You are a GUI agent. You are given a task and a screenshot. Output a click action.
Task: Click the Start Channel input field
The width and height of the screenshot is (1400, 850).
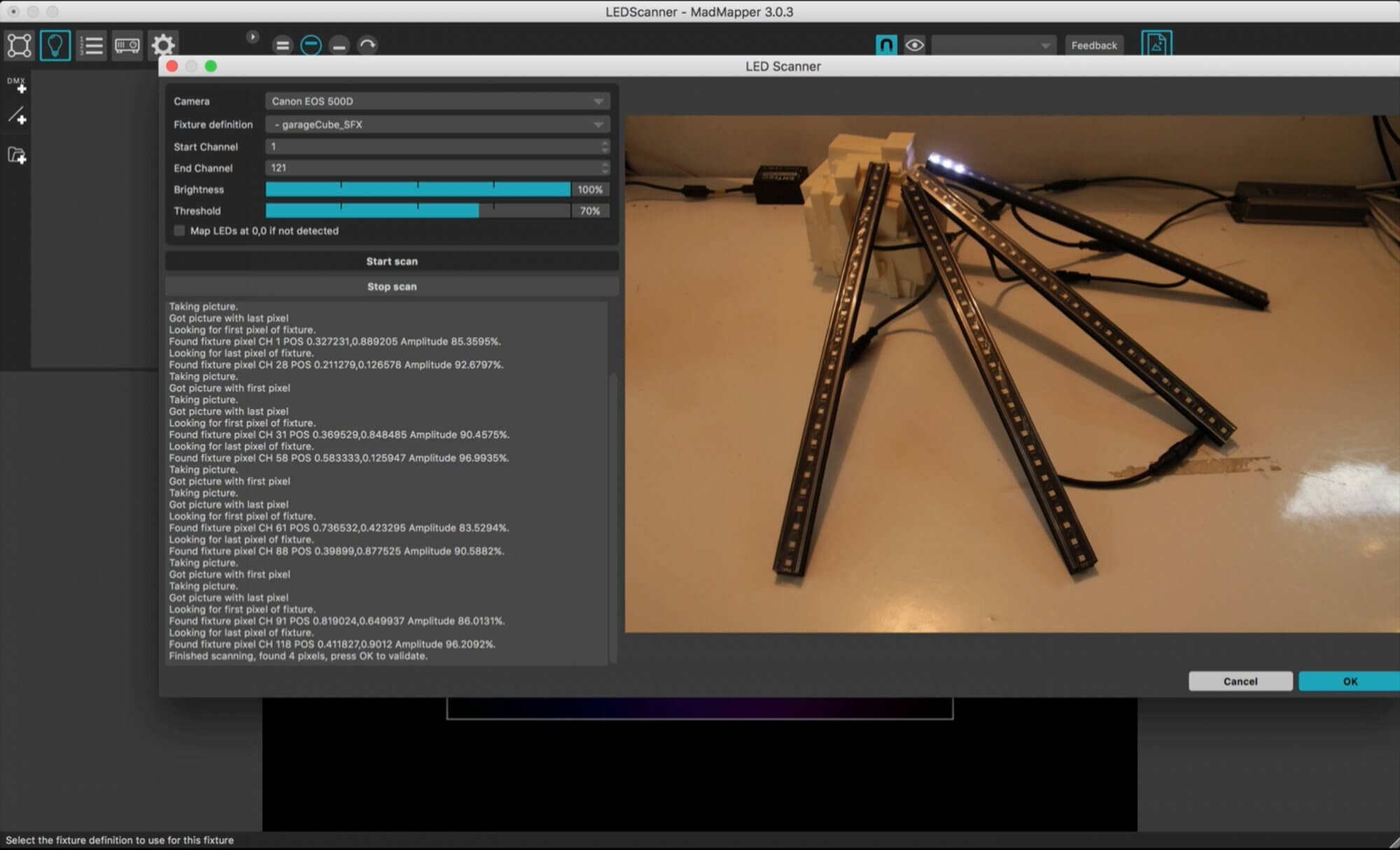click(432, 146)
